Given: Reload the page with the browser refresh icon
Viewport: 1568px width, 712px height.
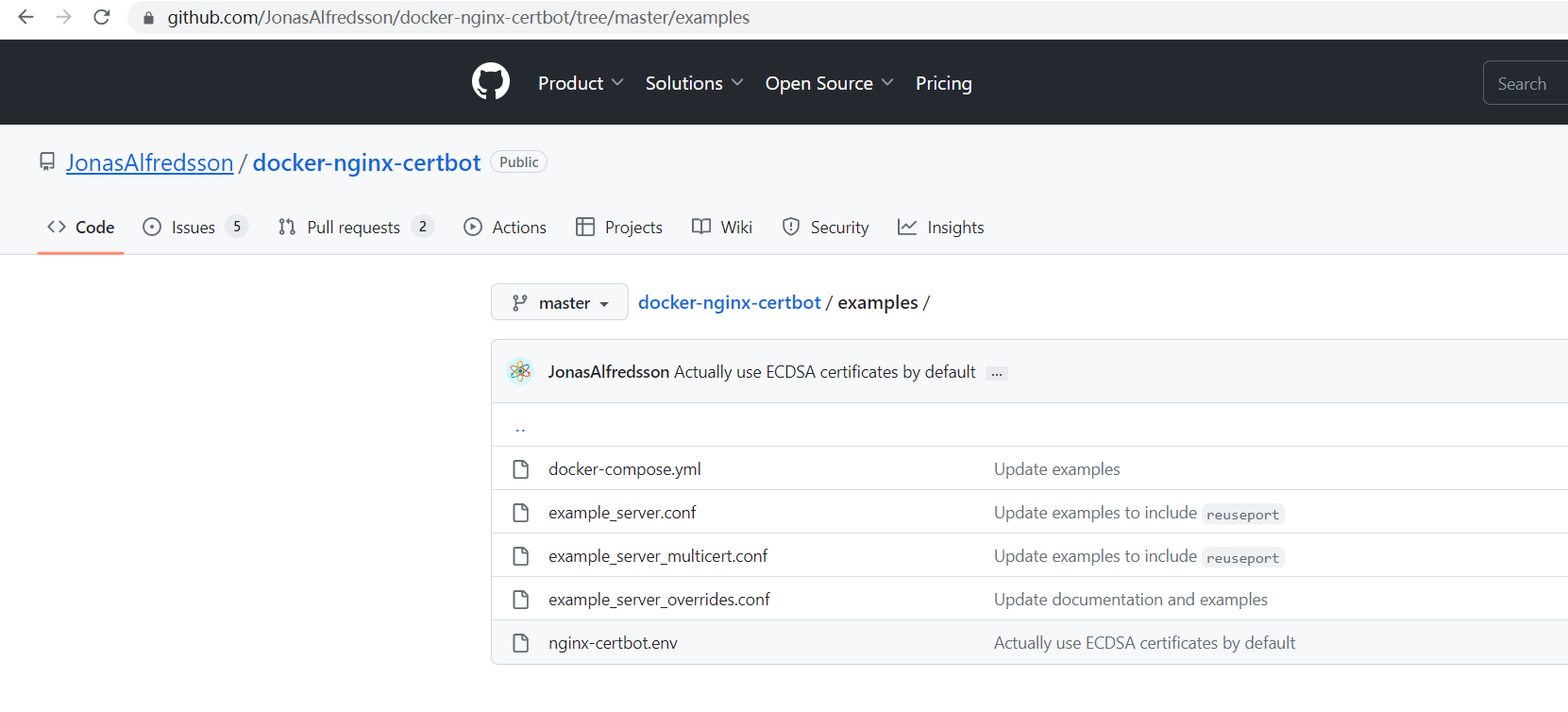Looking at the screenshot, I should pos(102,17).
